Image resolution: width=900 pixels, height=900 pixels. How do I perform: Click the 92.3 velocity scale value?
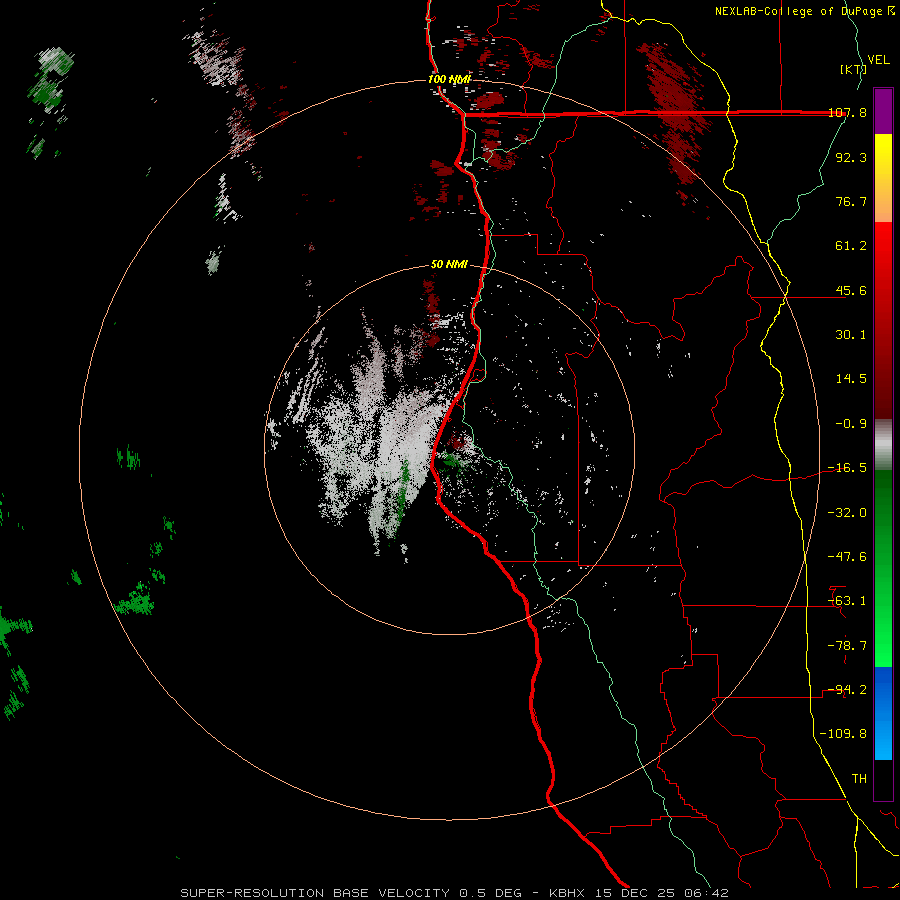[x=851, y=157]
